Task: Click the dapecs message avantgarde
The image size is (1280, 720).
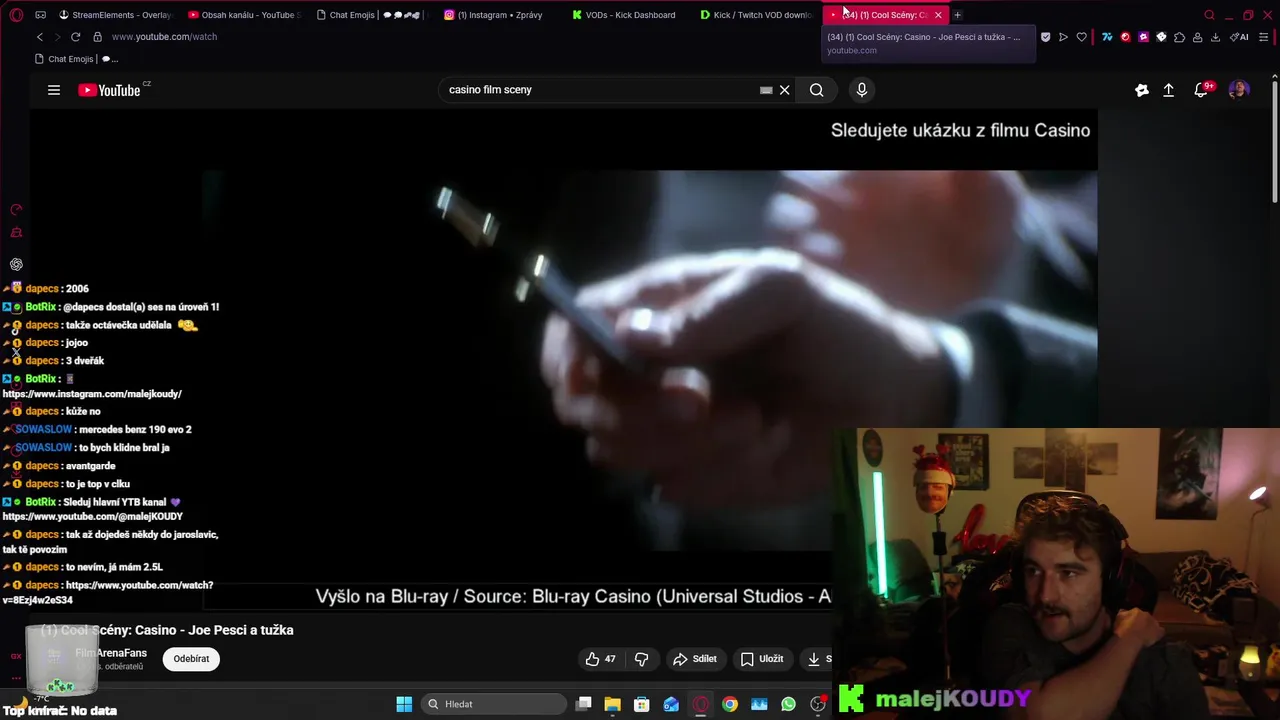Action: tap(90, 466)
